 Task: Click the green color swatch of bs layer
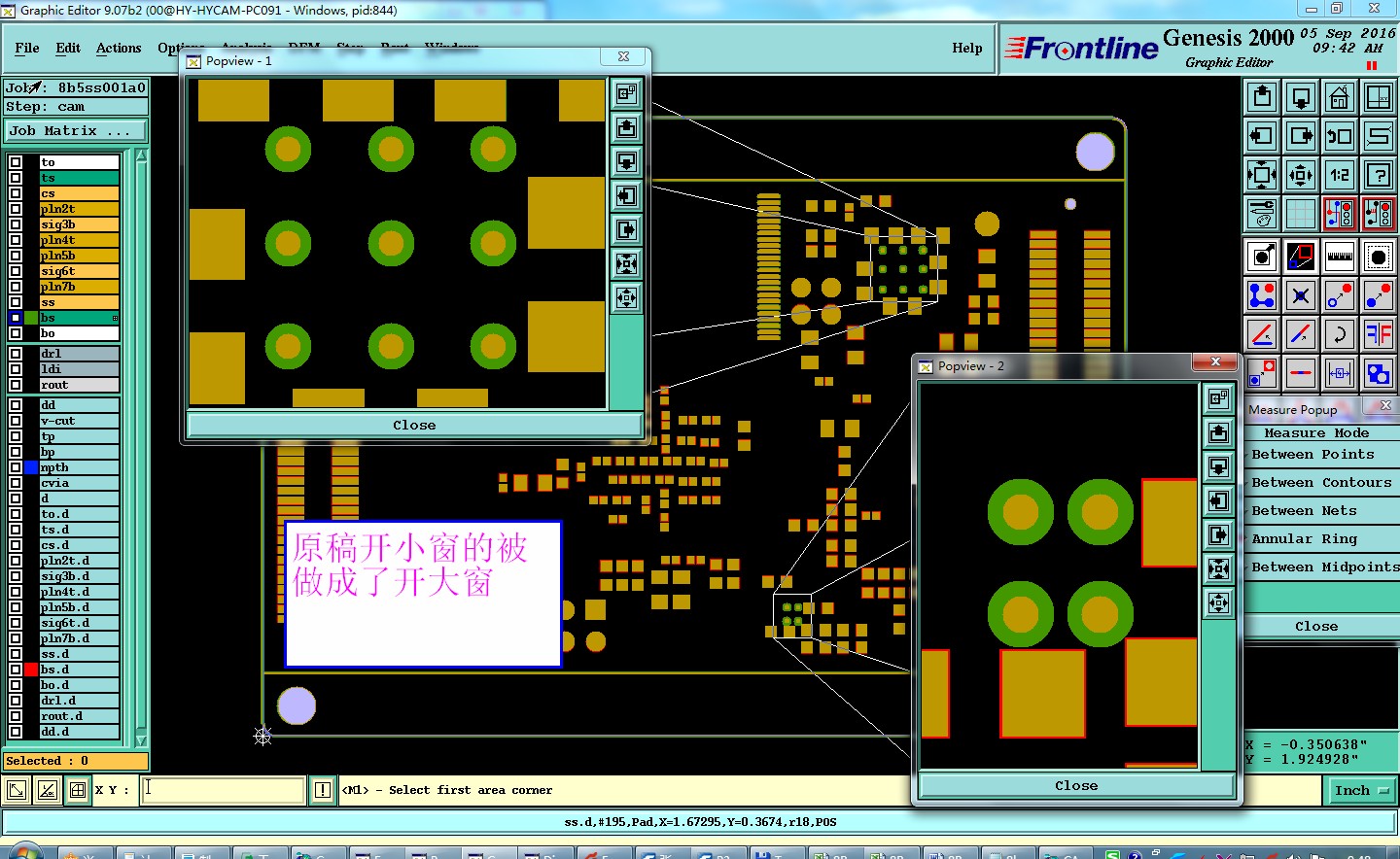tap(31, 318)
